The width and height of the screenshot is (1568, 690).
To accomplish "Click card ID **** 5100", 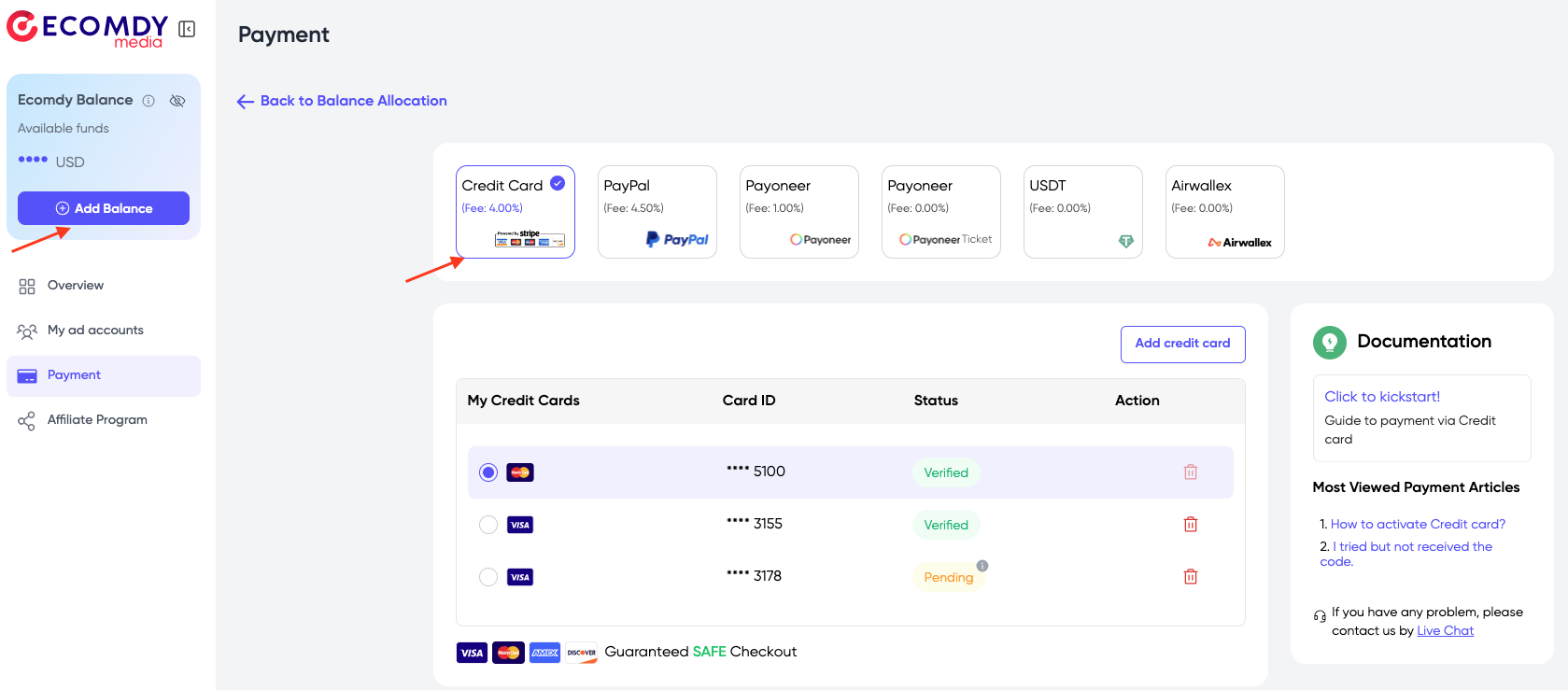I will click(756, 472).
